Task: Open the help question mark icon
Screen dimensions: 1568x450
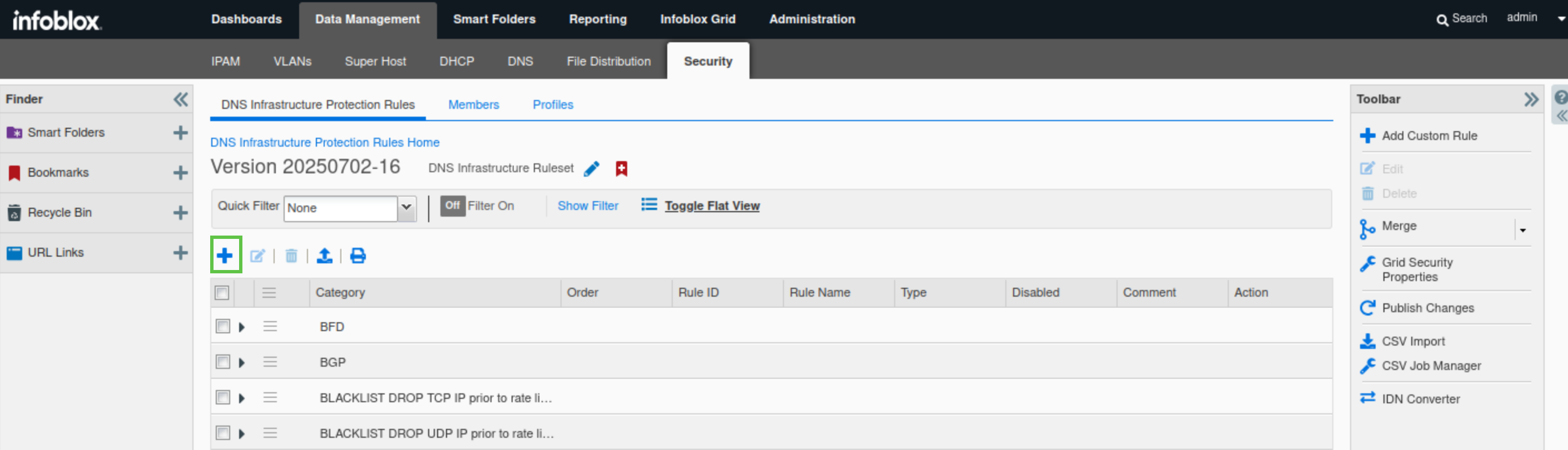Action: pos(1561,97)
